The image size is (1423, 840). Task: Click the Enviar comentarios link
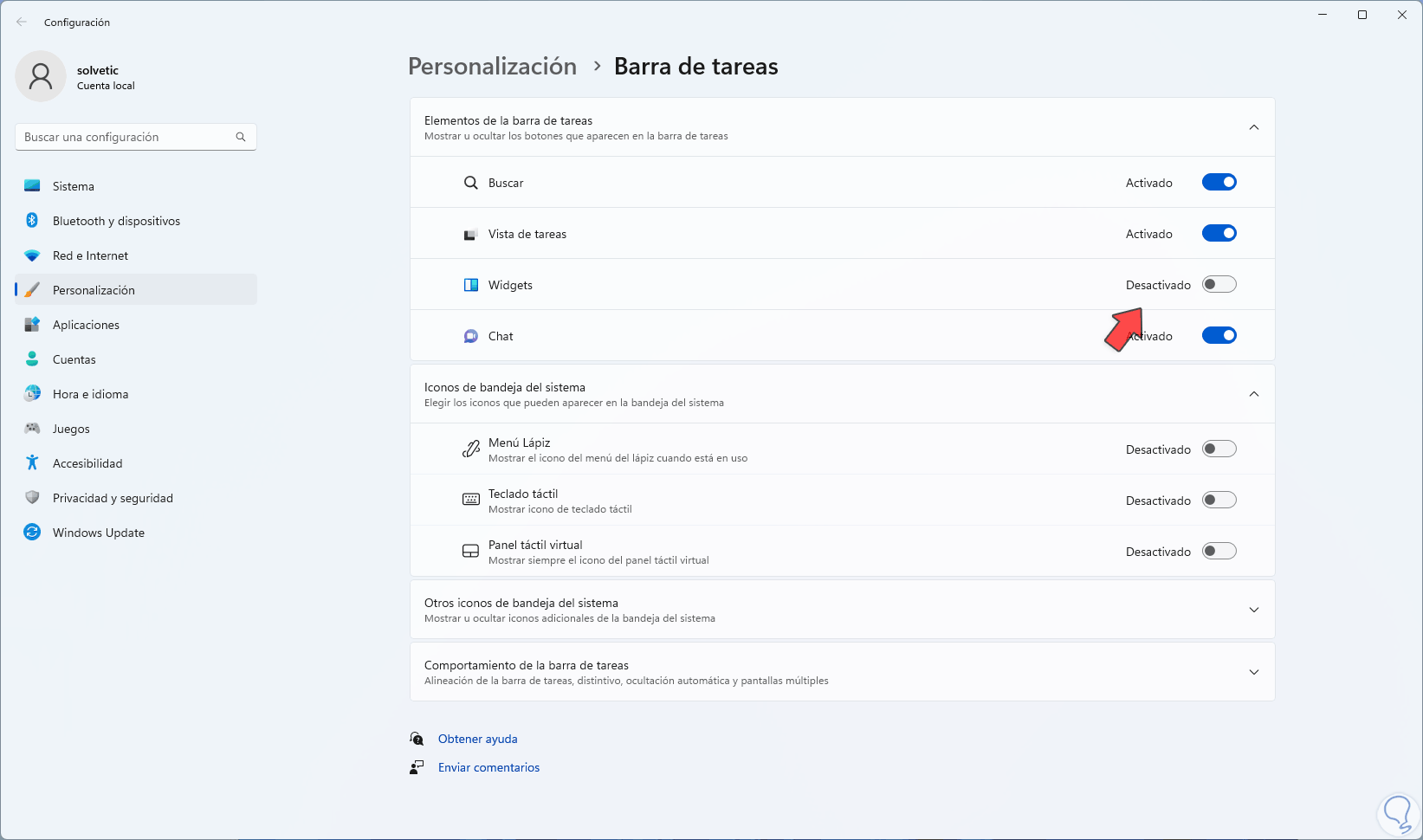[x=488, y=767]
